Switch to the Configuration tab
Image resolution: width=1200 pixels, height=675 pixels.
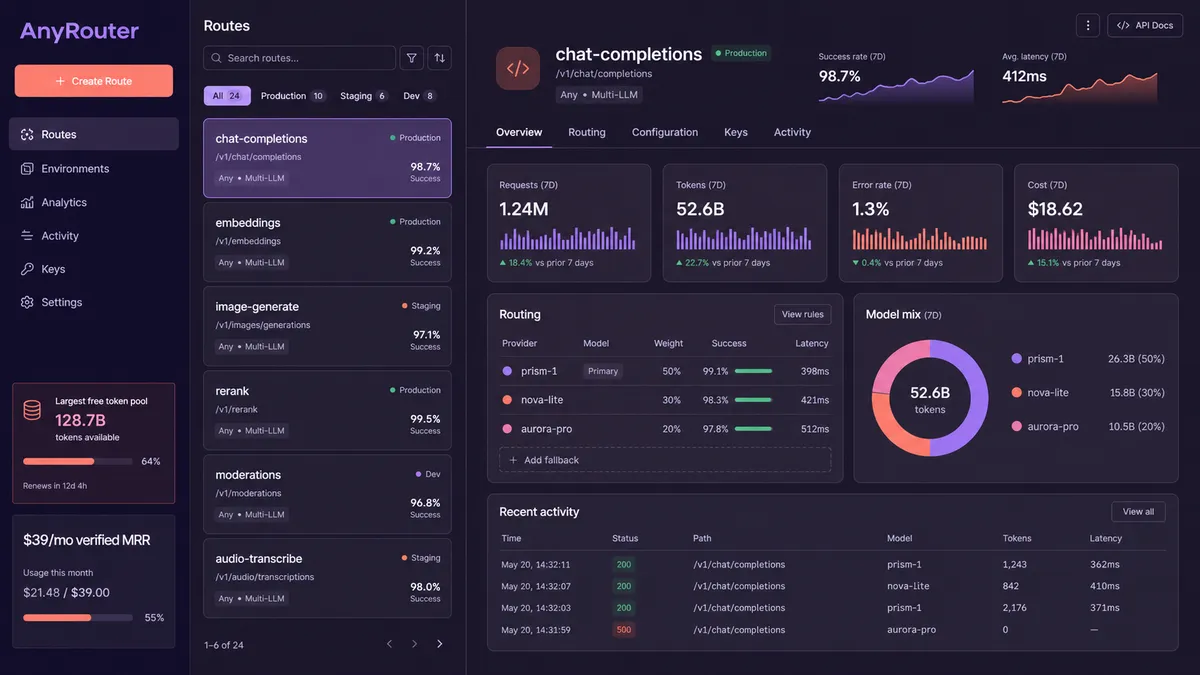point(665,132)
